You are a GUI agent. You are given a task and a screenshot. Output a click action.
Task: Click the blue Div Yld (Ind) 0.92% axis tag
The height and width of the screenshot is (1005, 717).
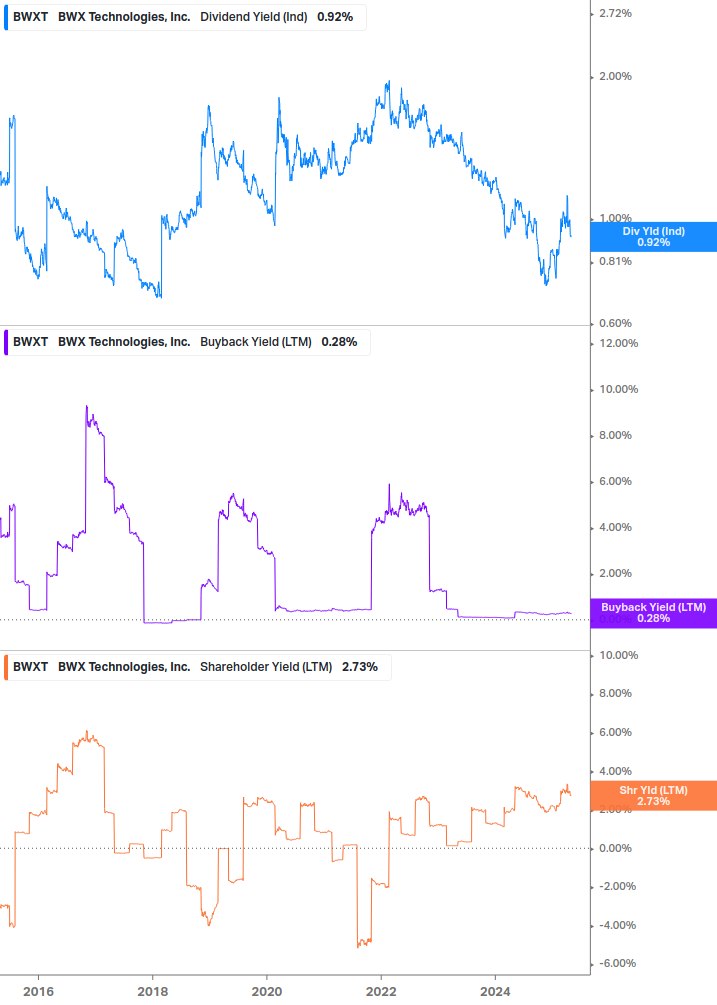(x=654, y=237)
